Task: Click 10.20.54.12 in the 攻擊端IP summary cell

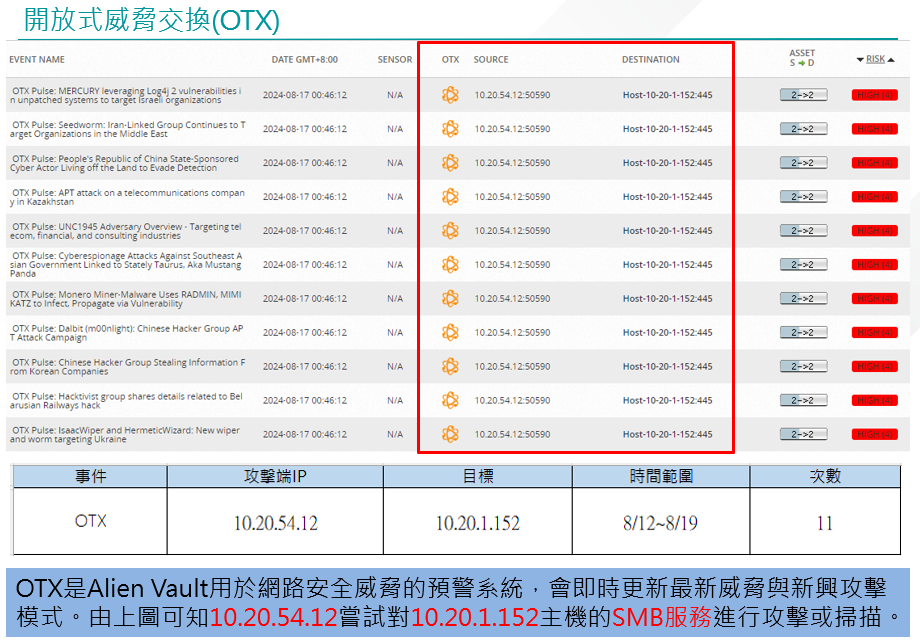Action: click(276, 523)
